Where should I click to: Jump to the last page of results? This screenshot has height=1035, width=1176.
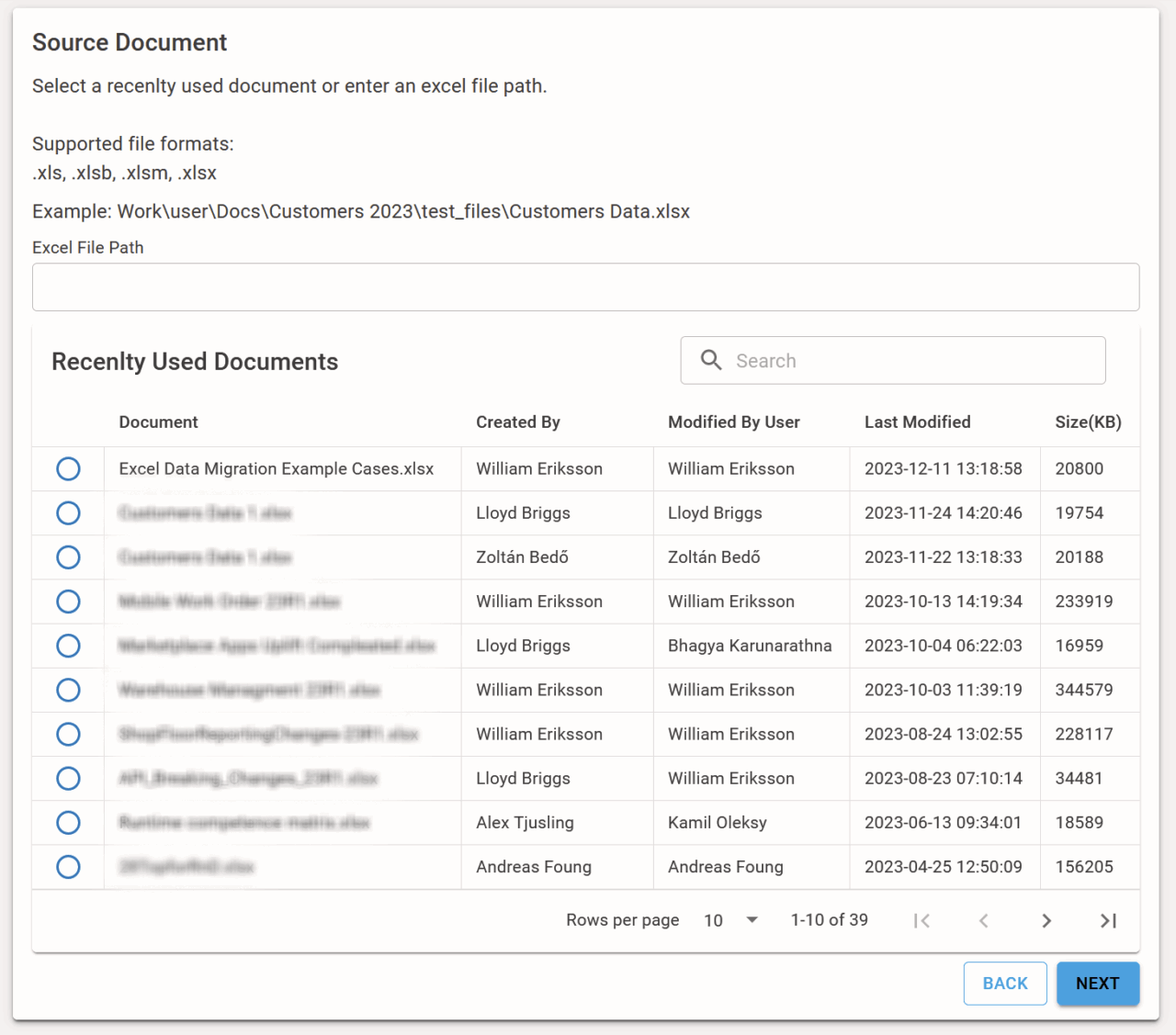[x=1108, y=920]
